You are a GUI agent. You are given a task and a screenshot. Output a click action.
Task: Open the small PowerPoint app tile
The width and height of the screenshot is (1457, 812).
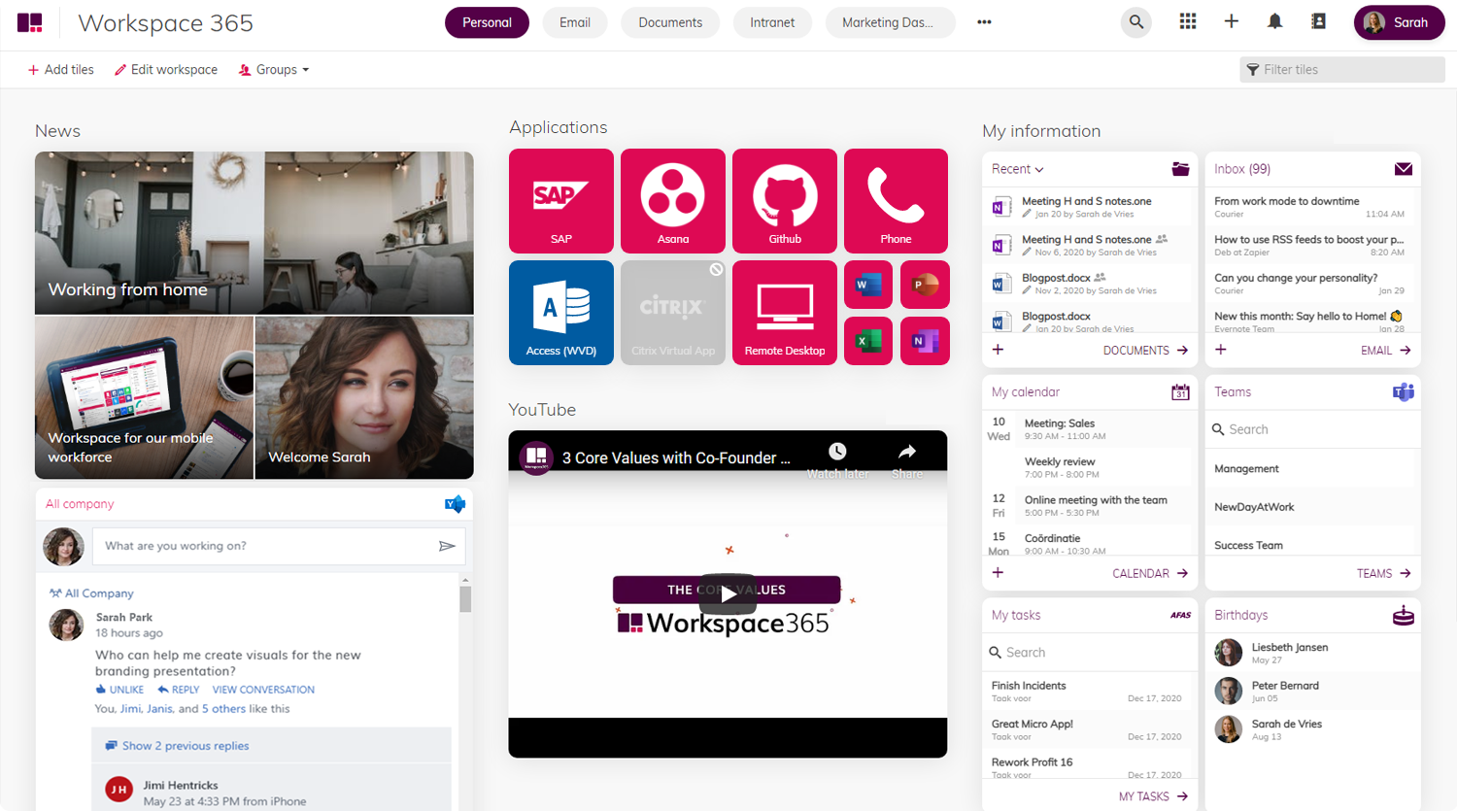tap(925, 285)
